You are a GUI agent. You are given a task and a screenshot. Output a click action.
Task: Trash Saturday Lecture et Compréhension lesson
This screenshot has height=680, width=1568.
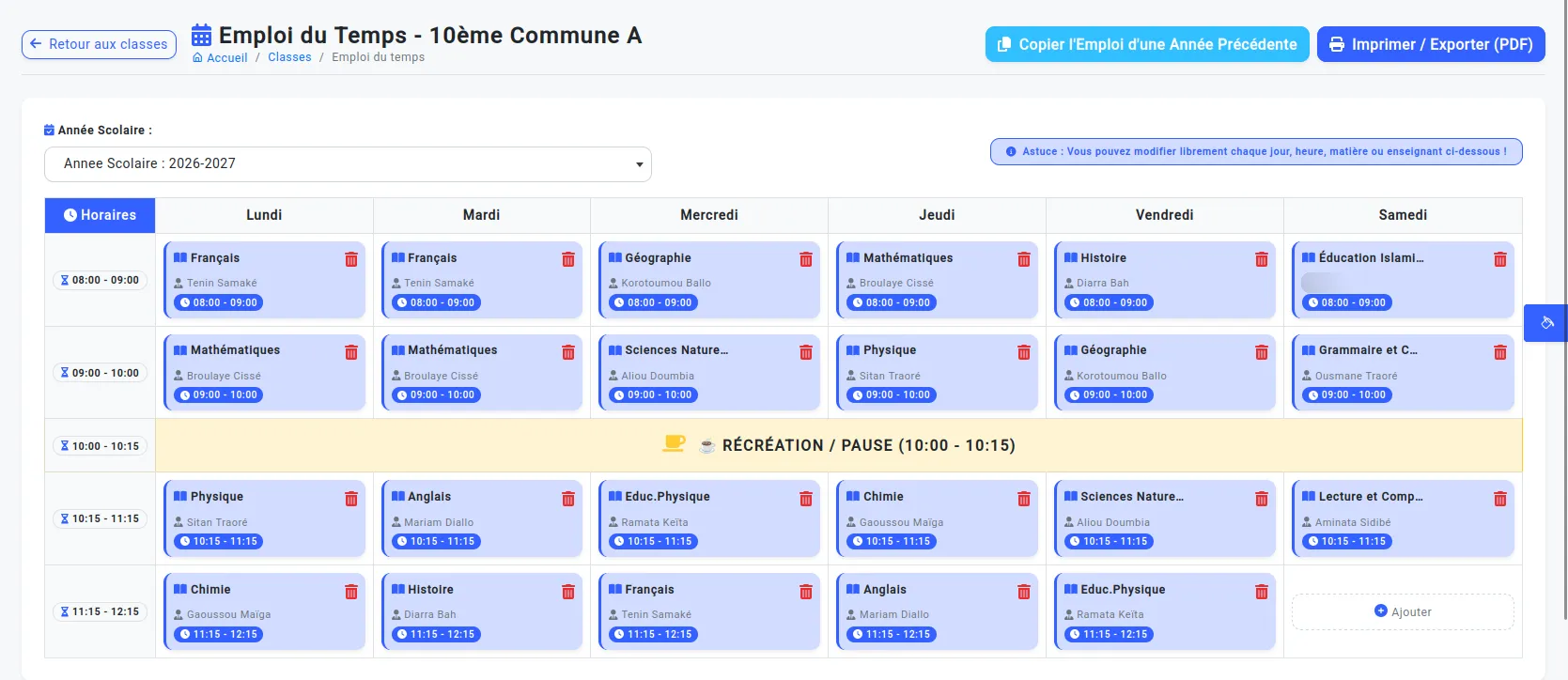click(x=1500, y=499)
